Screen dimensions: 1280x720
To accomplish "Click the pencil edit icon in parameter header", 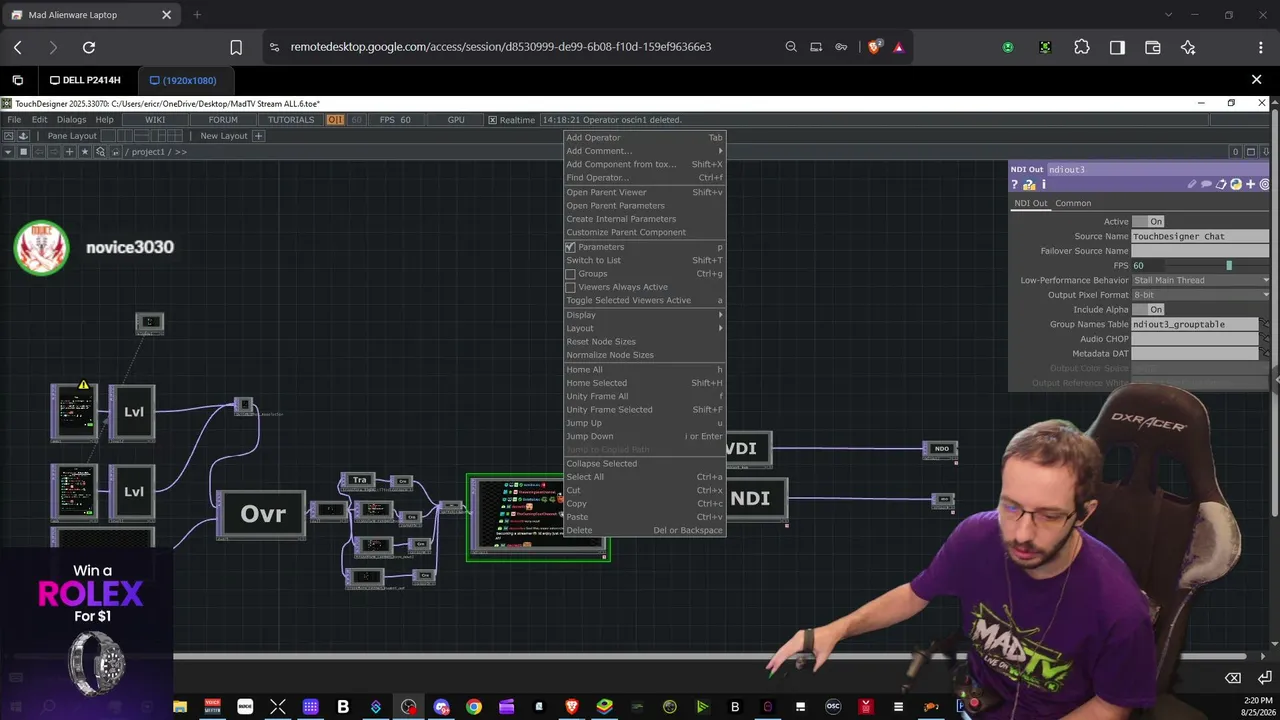I will [x=1192, y=185].
